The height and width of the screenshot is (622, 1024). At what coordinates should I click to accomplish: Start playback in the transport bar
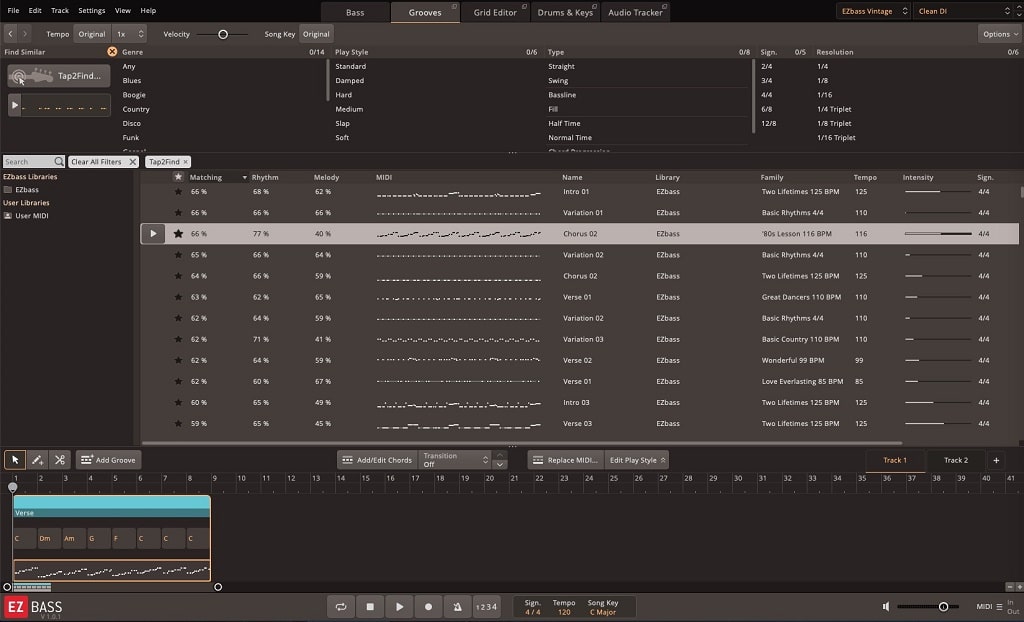(399, 606)
